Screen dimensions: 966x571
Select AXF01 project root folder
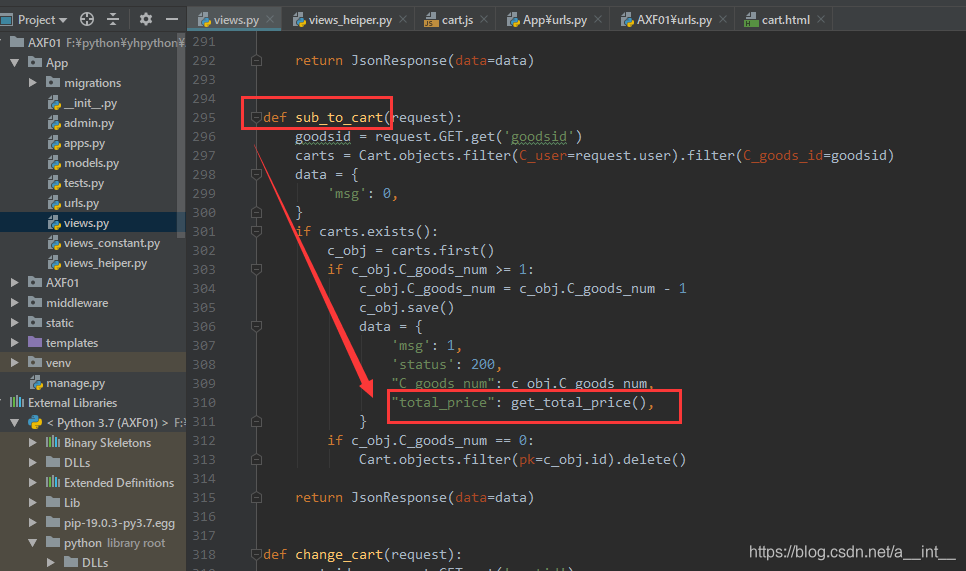click(44, 43)
